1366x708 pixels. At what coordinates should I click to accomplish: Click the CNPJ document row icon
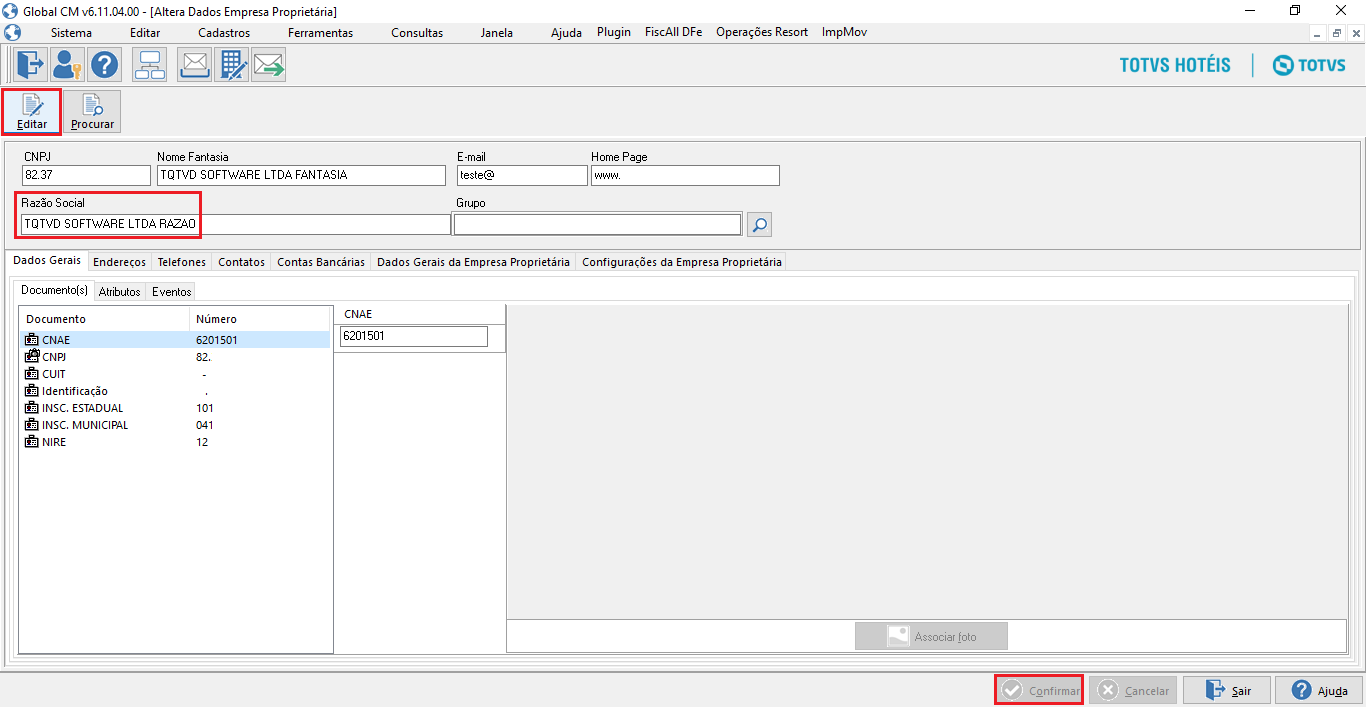click(32, 356)
